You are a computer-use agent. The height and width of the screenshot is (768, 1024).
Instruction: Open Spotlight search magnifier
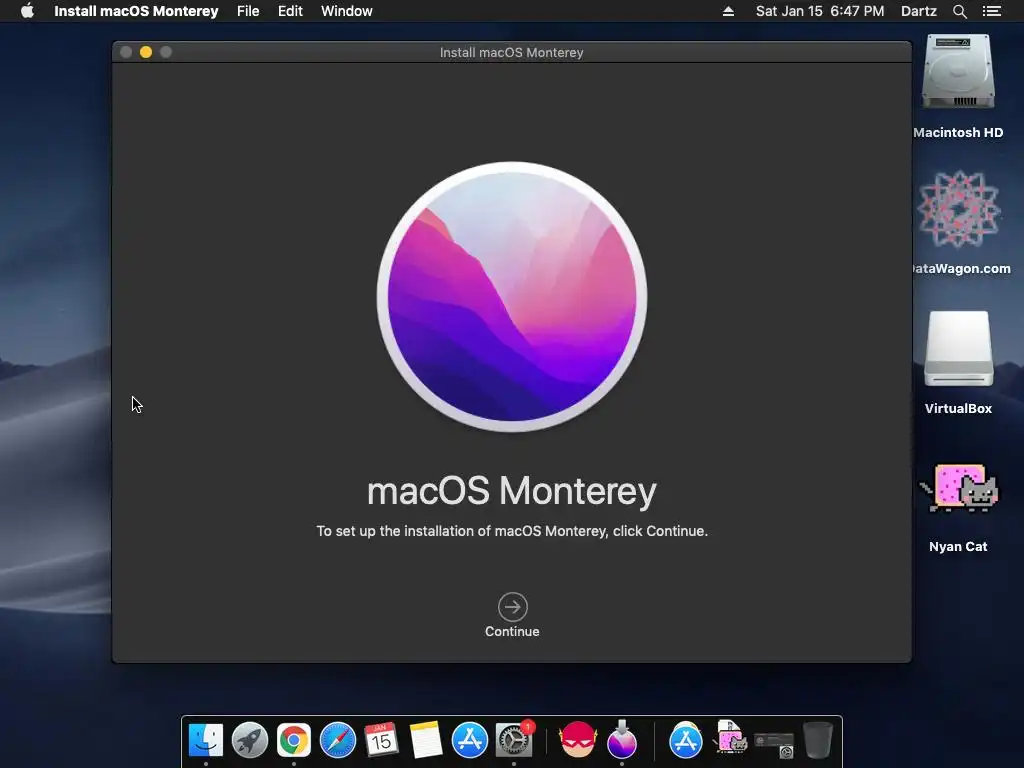[959, 11]
